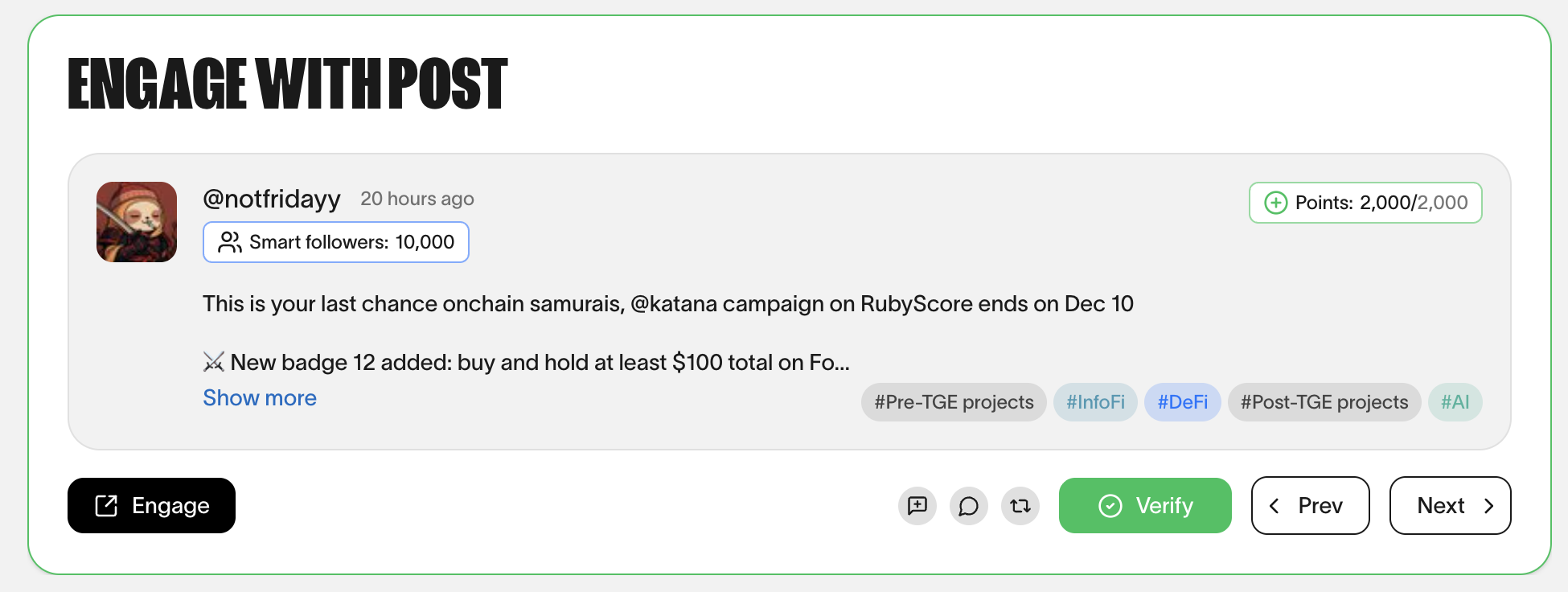Expand the post with Show more
The width and height of the screenshot is (1568, 592).
(x=260, y=398)
